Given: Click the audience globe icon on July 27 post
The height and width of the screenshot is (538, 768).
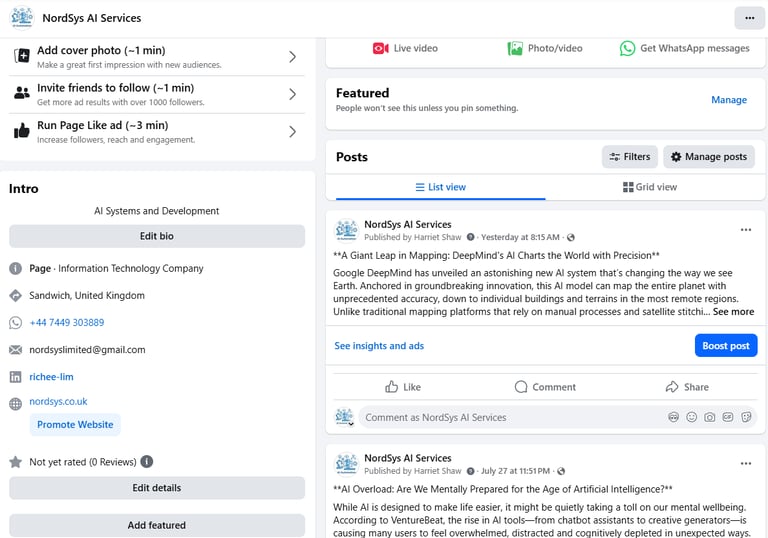Looking at the screenshot, I should point(561,471).
